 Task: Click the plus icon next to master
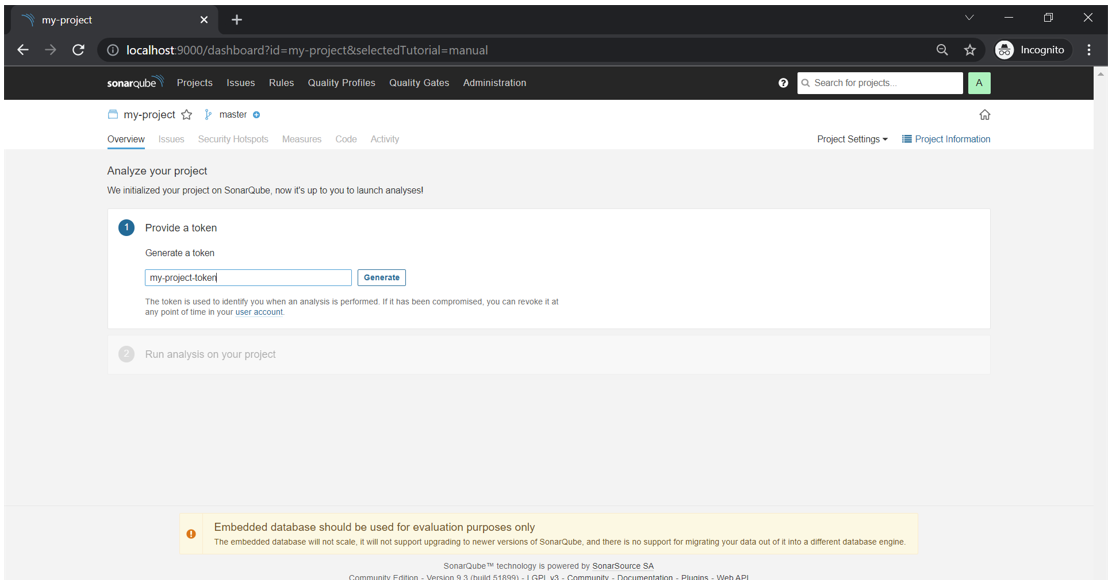tap(256, 115)
